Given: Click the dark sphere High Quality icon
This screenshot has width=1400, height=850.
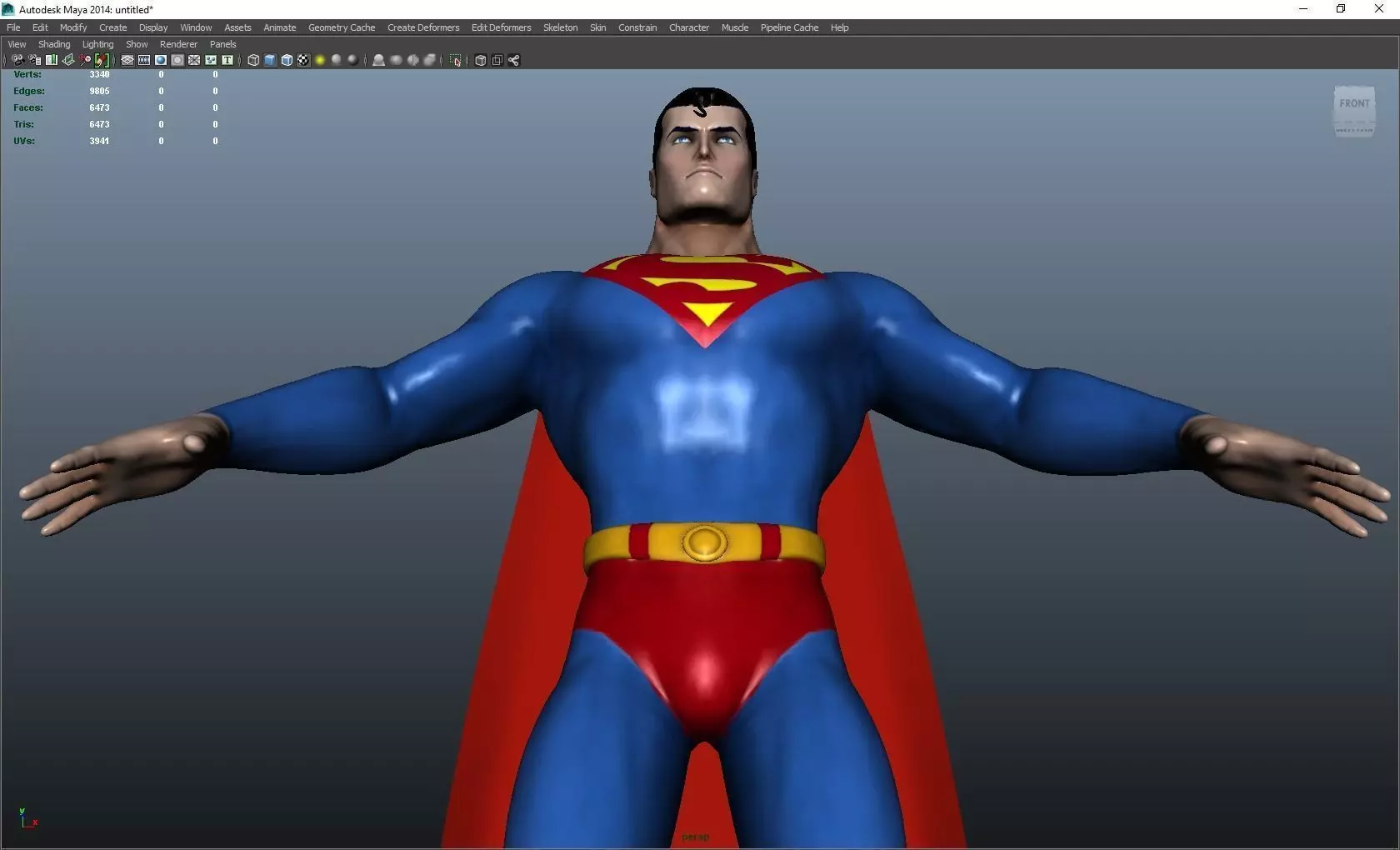Looking at the screenshot, I should (352, 60).
